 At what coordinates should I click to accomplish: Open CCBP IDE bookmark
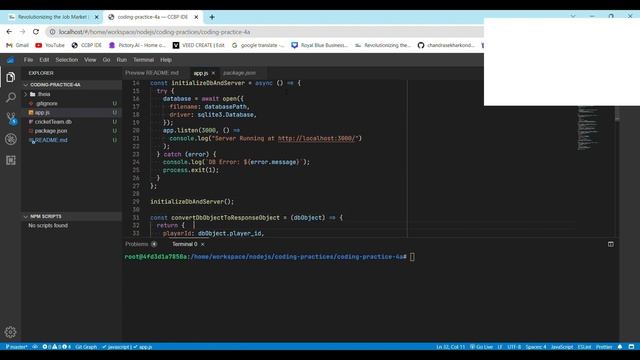pyautogui.click(x=87, y=45)
